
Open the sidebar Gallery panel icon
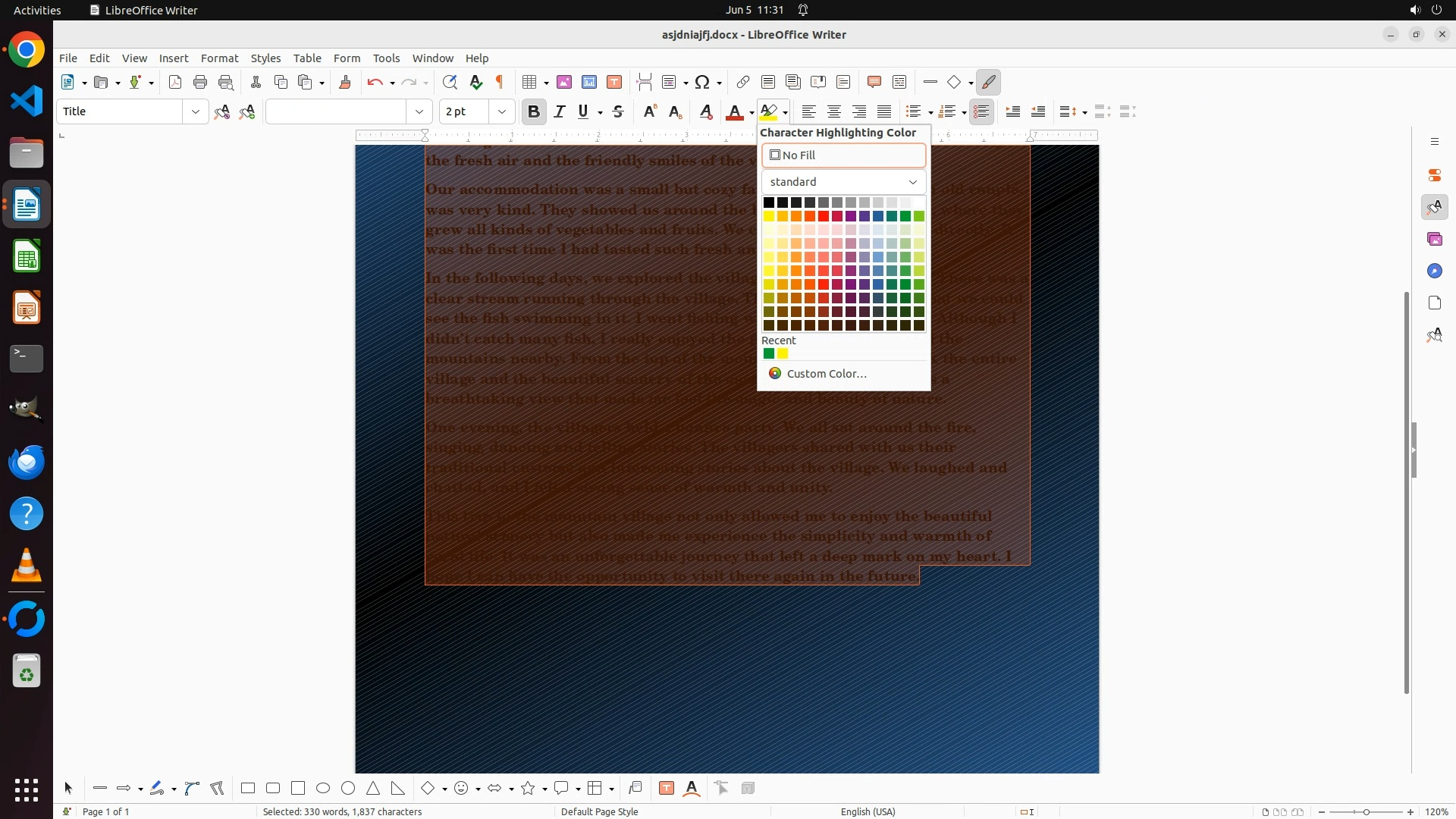tap(1434, 240)
